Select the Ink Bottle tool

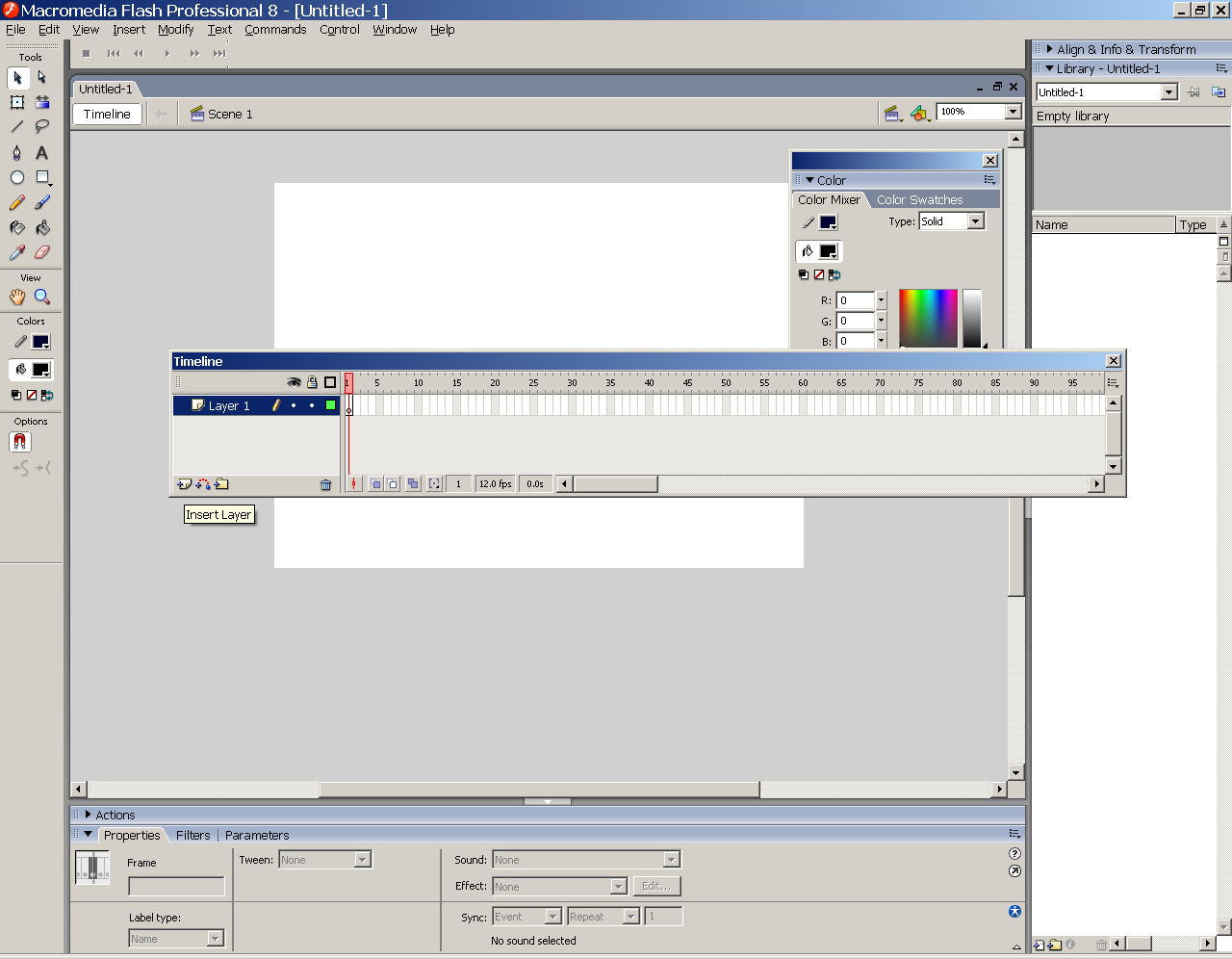point(17,227)
